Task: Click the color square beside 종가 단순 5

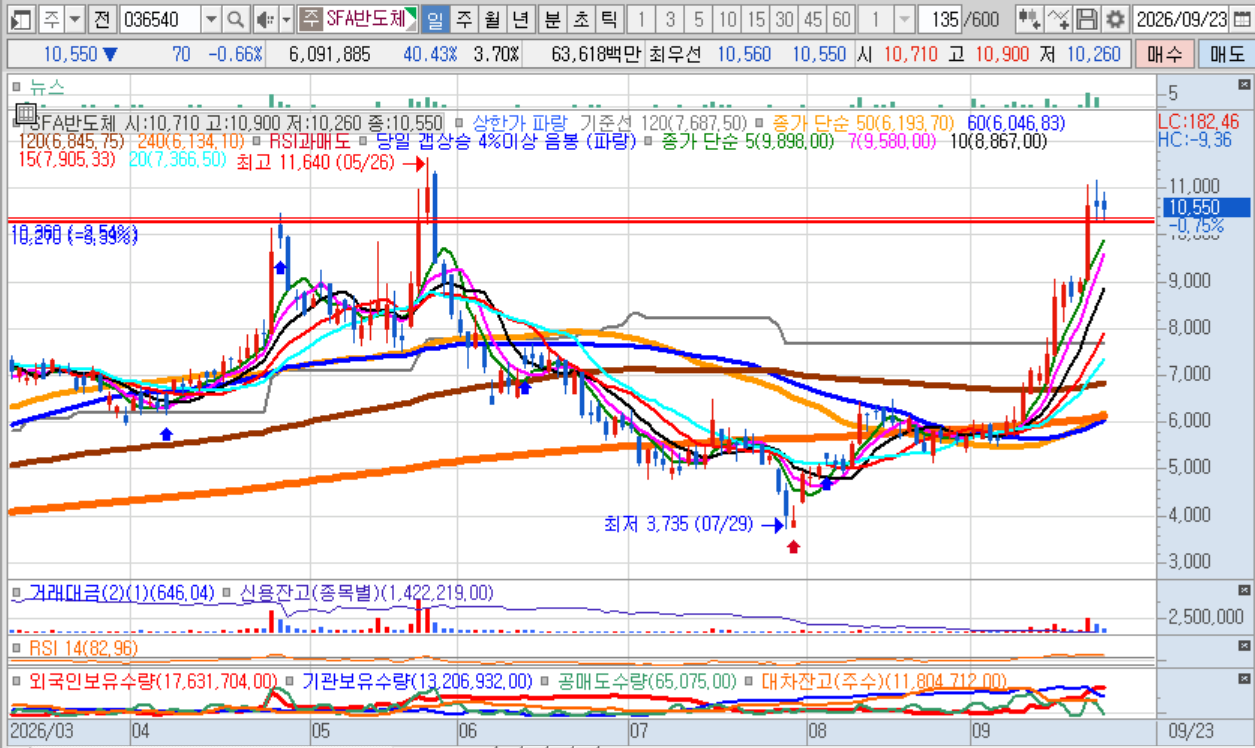Action: (x=649, y=142)
